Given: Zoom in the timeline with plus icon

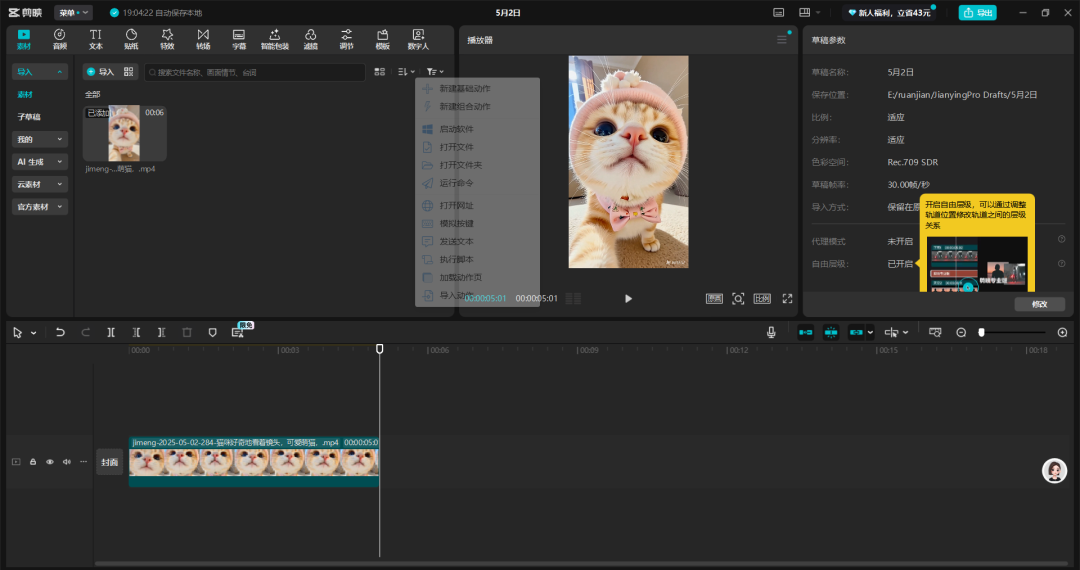Looking at the screenshot, I should coord(1062,332).
